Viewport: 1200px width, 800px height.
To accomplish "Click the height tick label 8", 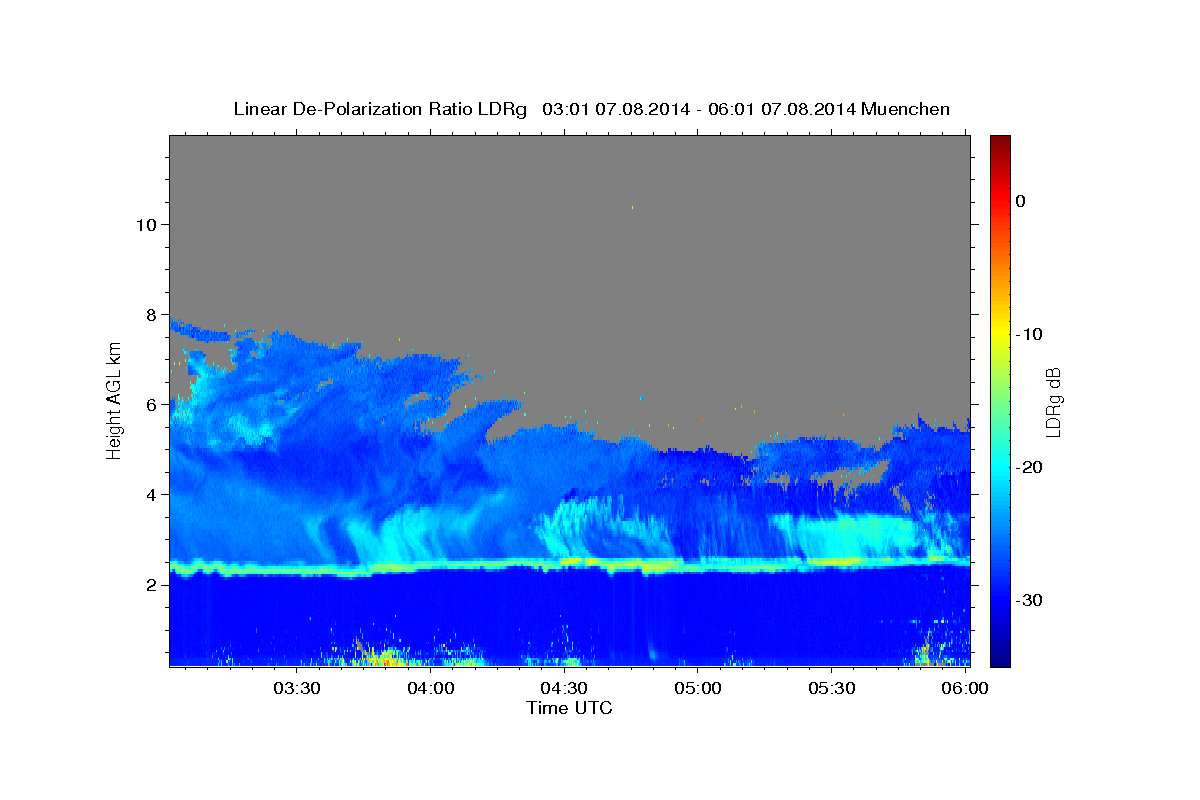I will click(x=150, y=314).
